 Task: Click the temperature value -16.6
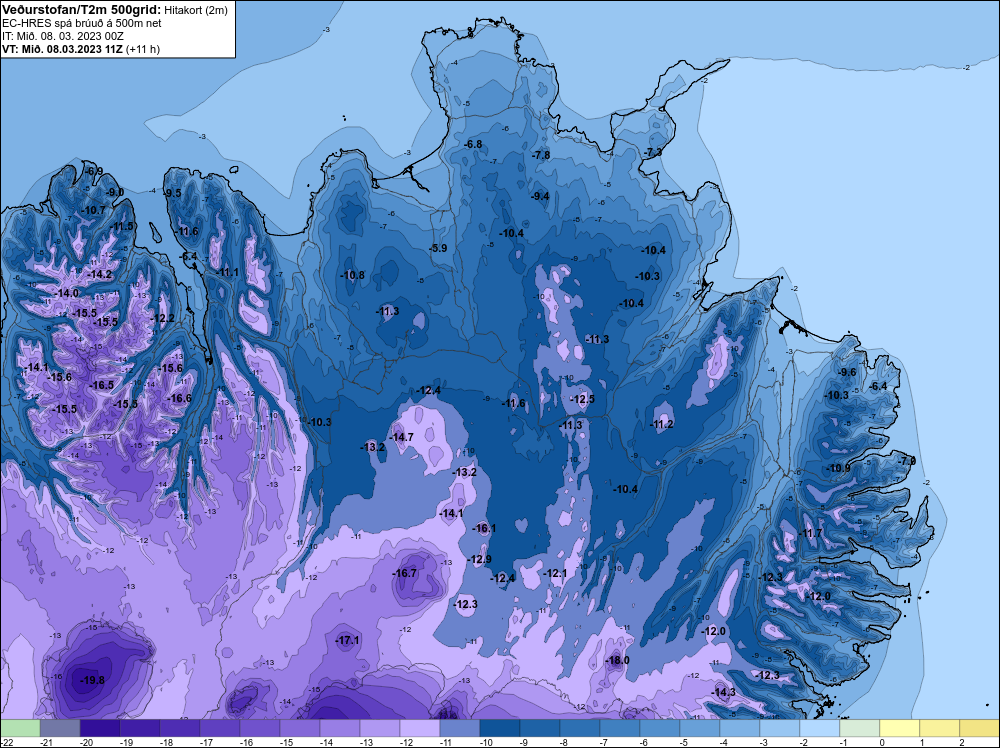point(179,398)
